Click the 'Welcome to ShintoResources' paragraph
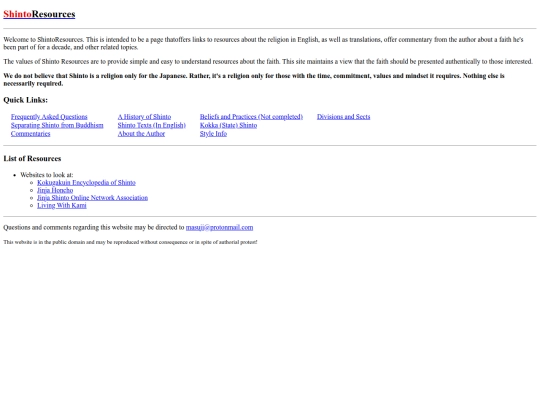540x405 pixels. click(x=263, y=43)
